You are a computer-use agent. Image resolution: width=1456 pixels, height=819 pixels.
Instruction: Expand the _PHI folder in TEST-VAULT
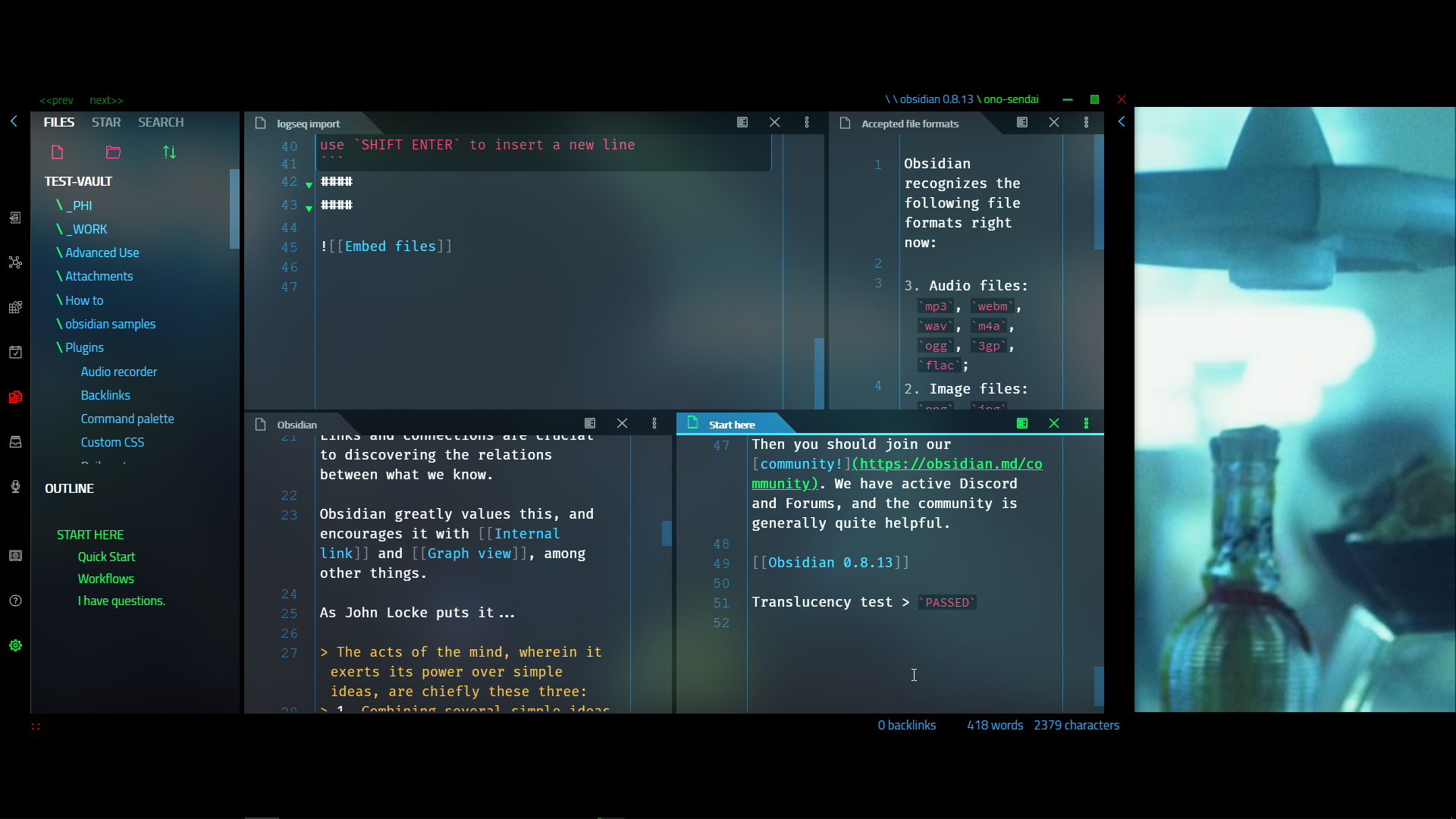coord(78,206)
